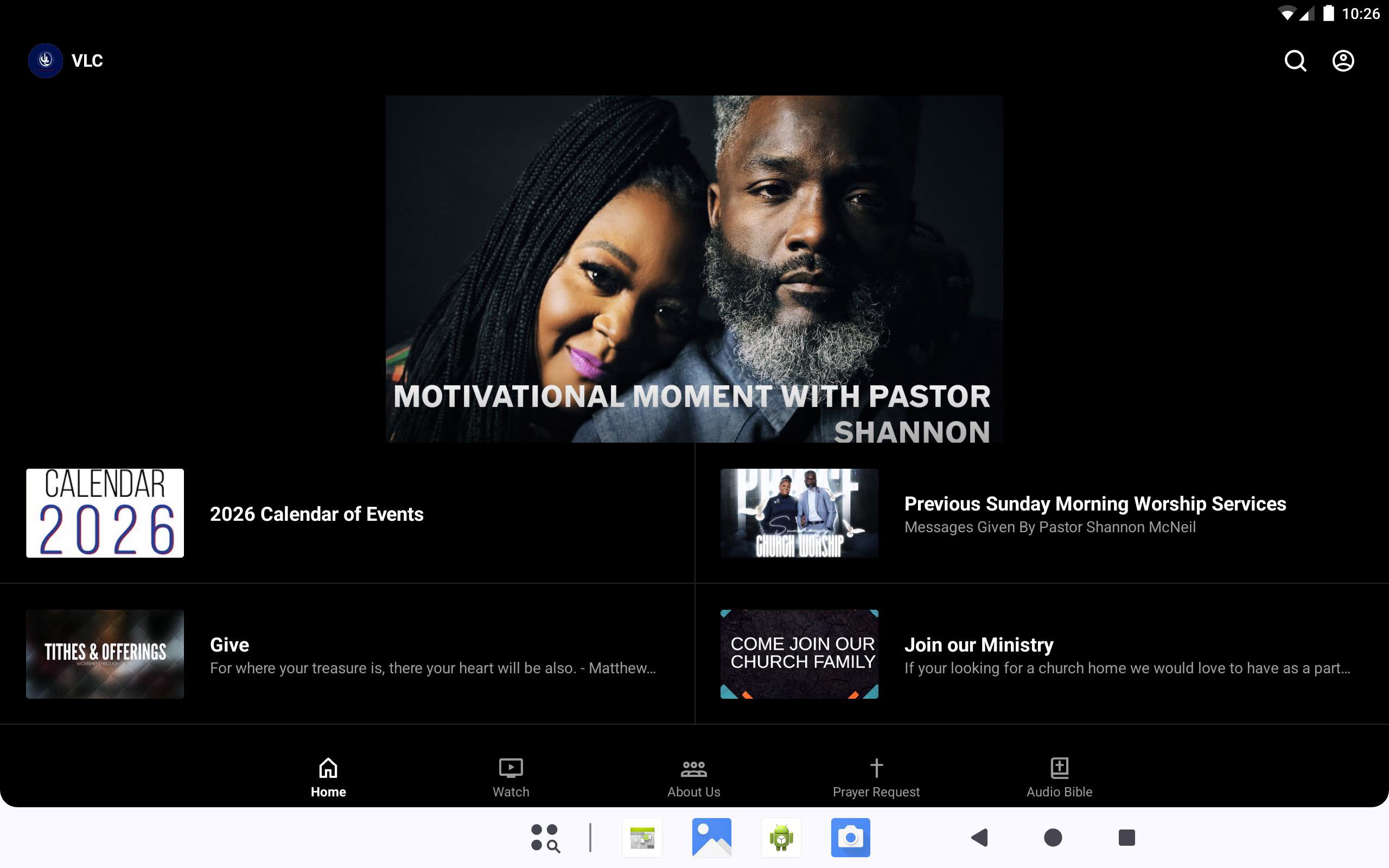The width and height of the screenshot is (1389, 868).
Task: Launch the camera app from taskbar
Action: [x=850, y=838]
